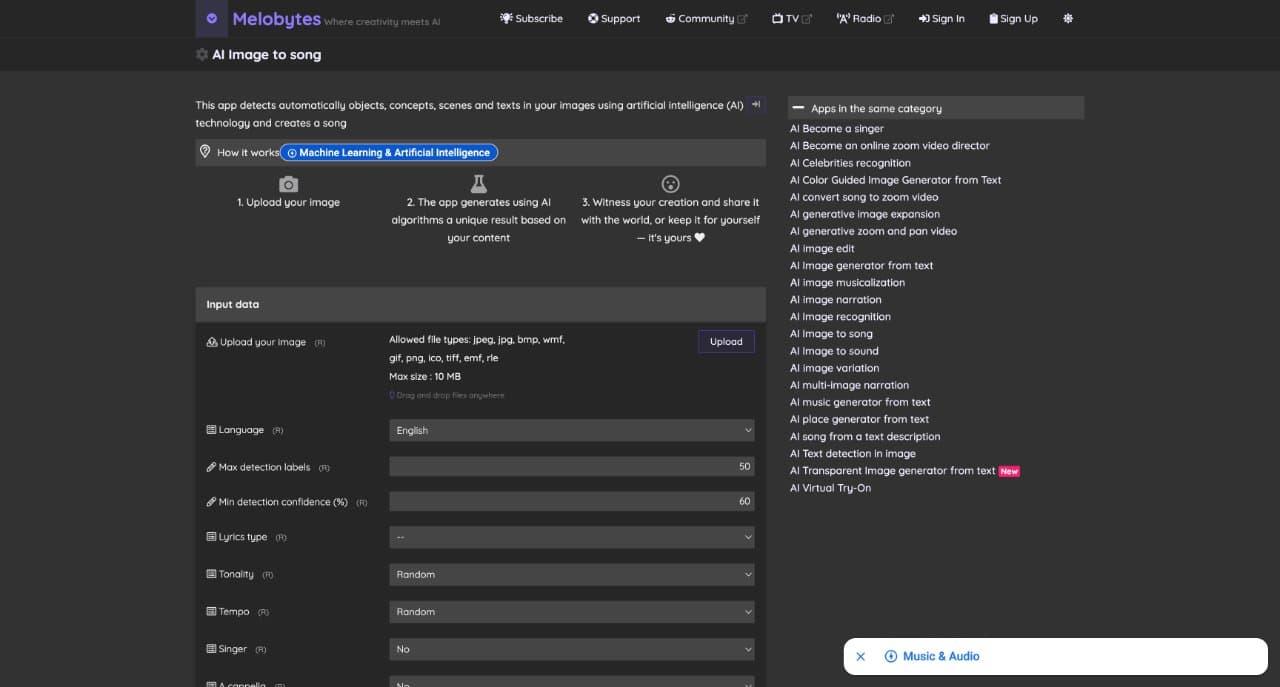Open the A cappella dropdown
The height and width of the screenshot is (687, 1280).
click(572, 682)
